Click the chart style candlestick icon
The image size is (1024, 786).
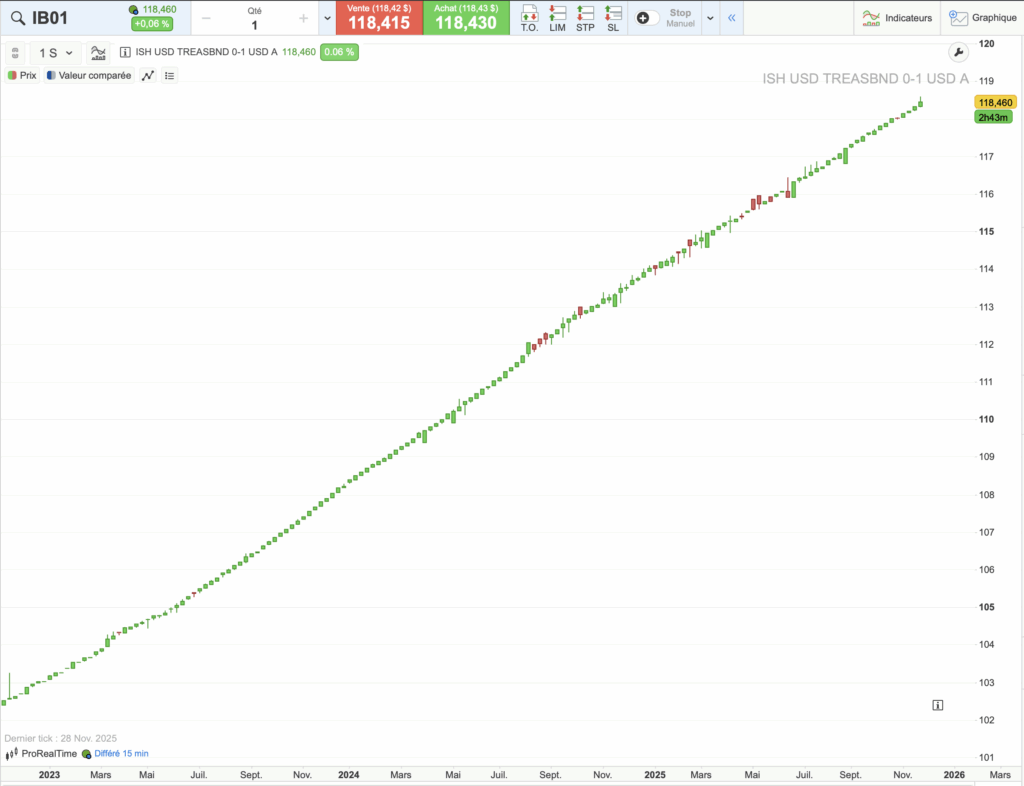tap(99, 53)
